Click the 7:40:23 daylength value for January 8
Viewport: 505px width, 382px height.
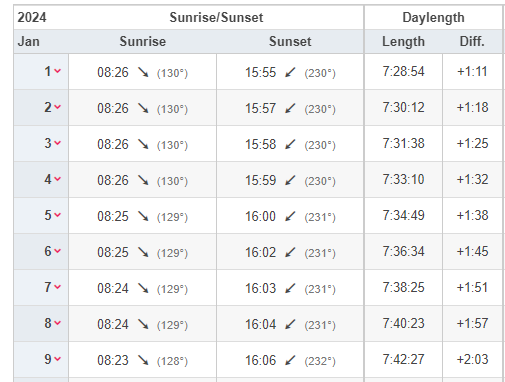point(403,323)
